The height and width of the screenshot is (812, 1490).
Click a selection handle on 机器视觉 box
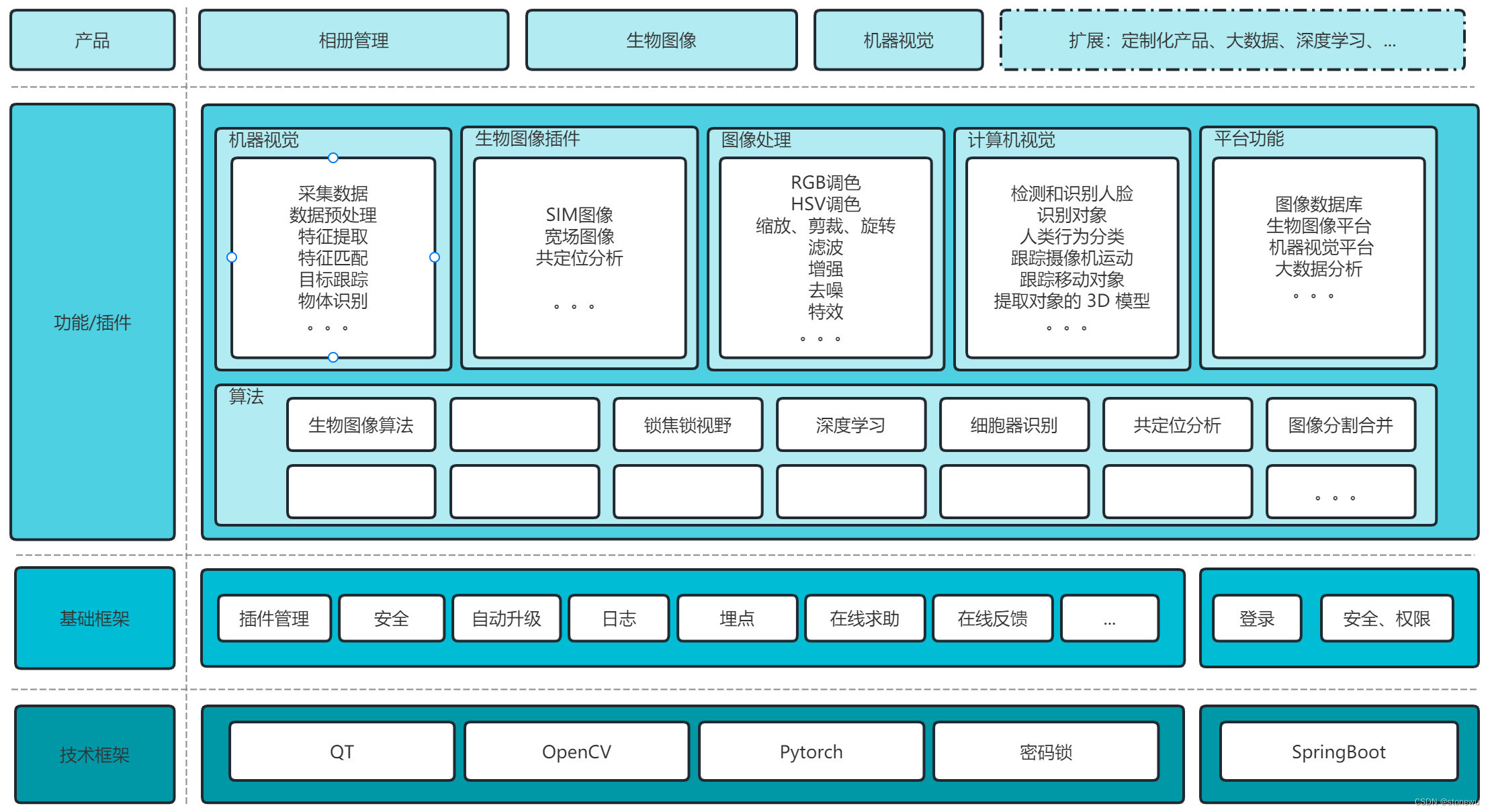point(333,157)
